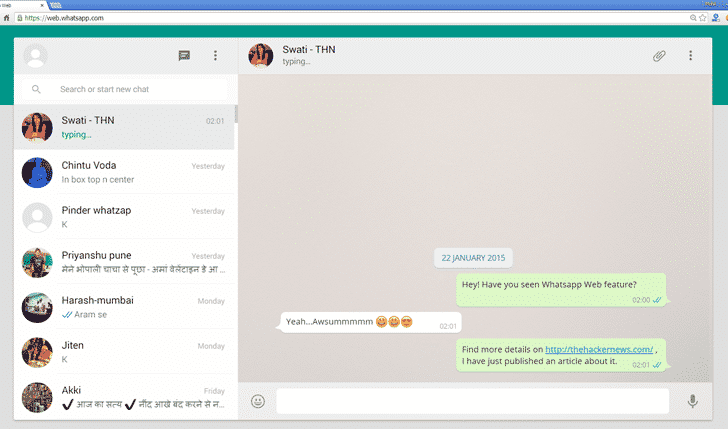The image size is (728, 429).
Task: Click the attach file paperclip icon
Action: click(659, 56)
